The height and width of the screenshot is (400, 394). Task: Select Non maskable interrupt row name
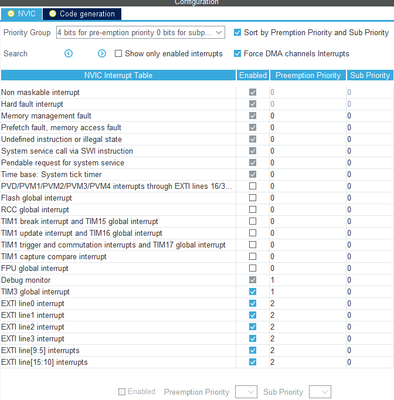click(x=40, y=92)
